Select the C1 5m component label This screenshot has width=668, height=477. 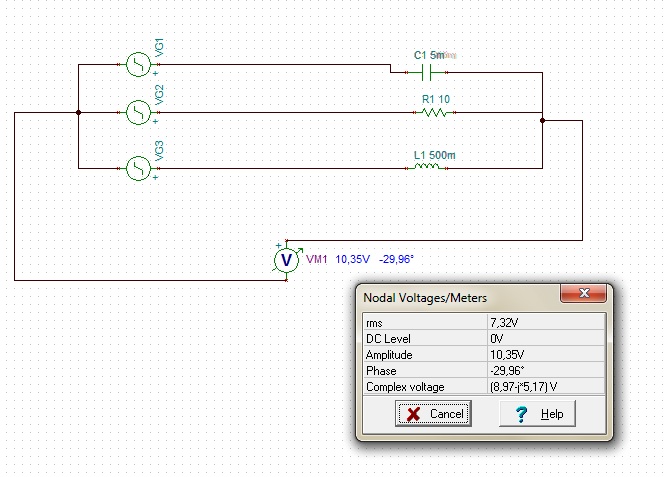tap(429, 55)
